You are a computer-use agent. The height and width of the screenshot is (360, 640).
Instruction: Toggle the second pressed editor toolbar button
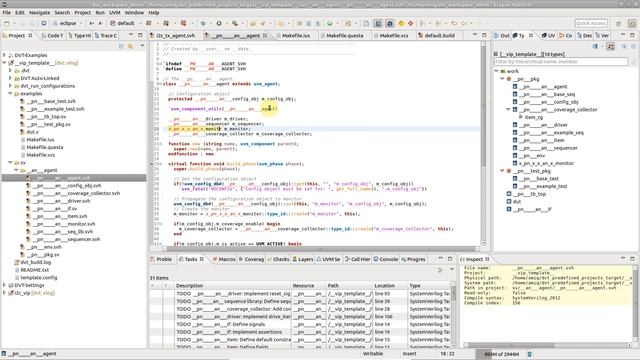(x=389, y=23)
